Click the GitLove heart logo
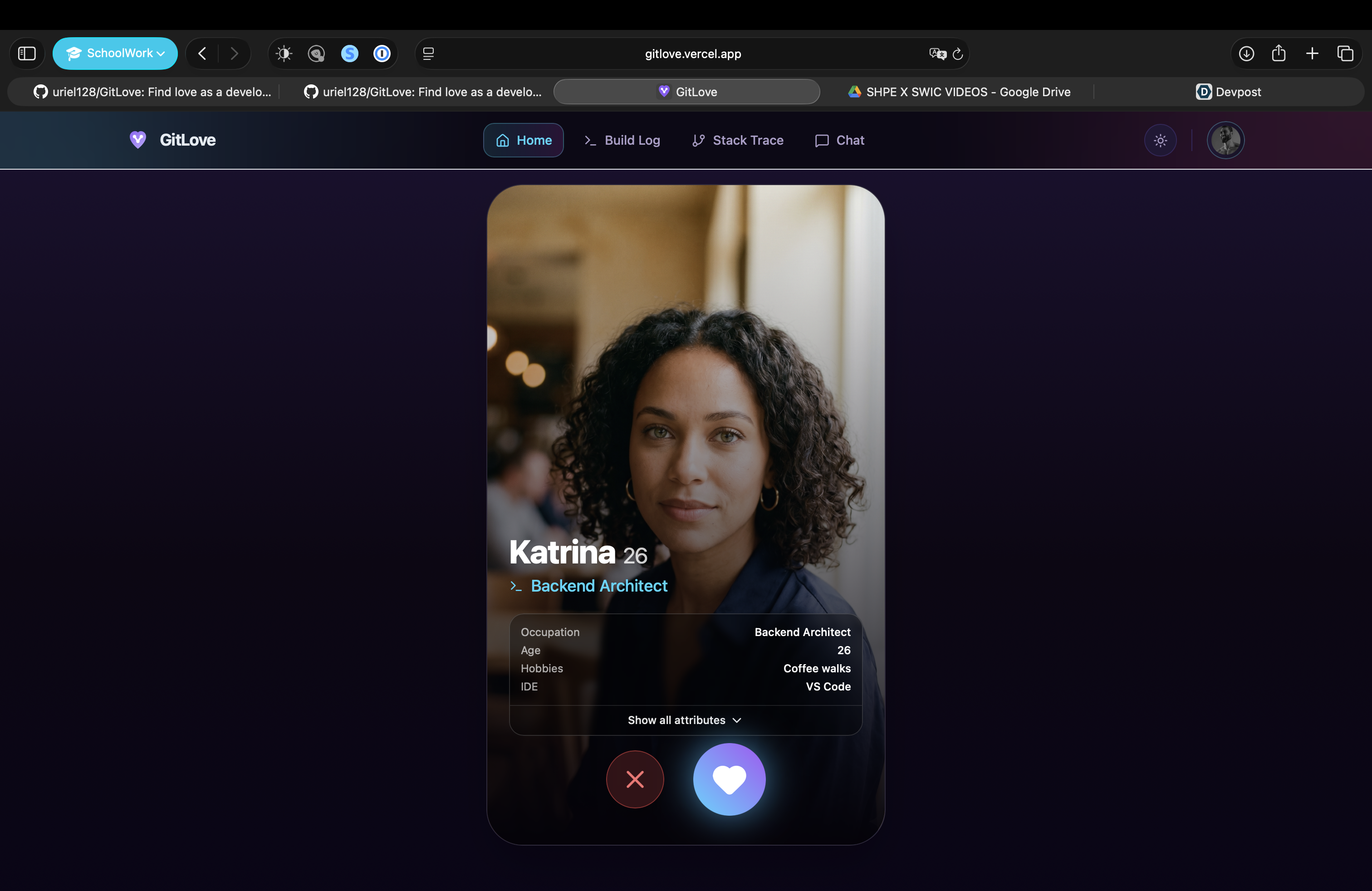The width and height of the screenshot is (1372, 891). click(138, 139)
